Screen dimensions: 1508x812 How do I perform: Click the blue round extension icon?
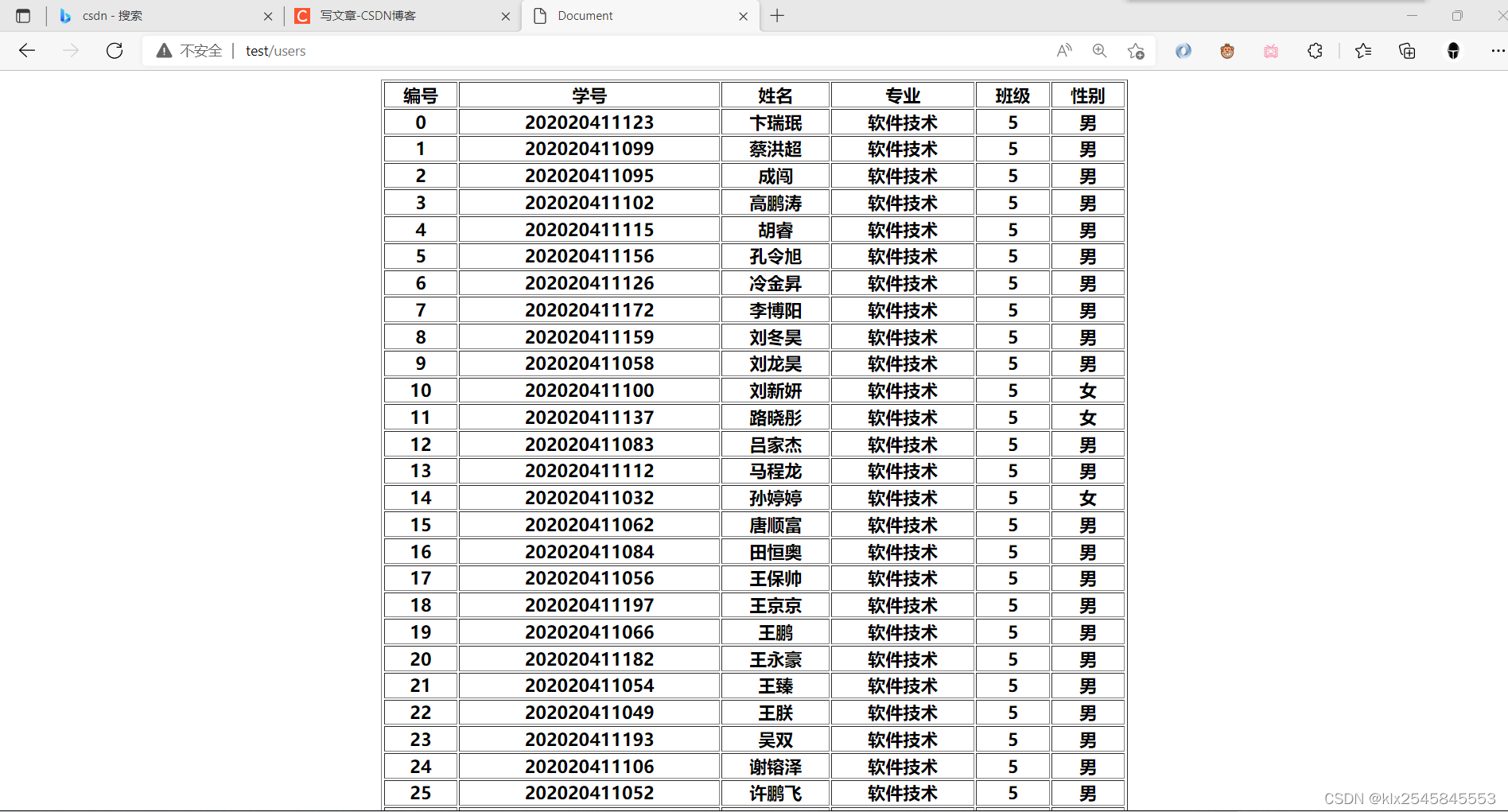point(1183,51)
